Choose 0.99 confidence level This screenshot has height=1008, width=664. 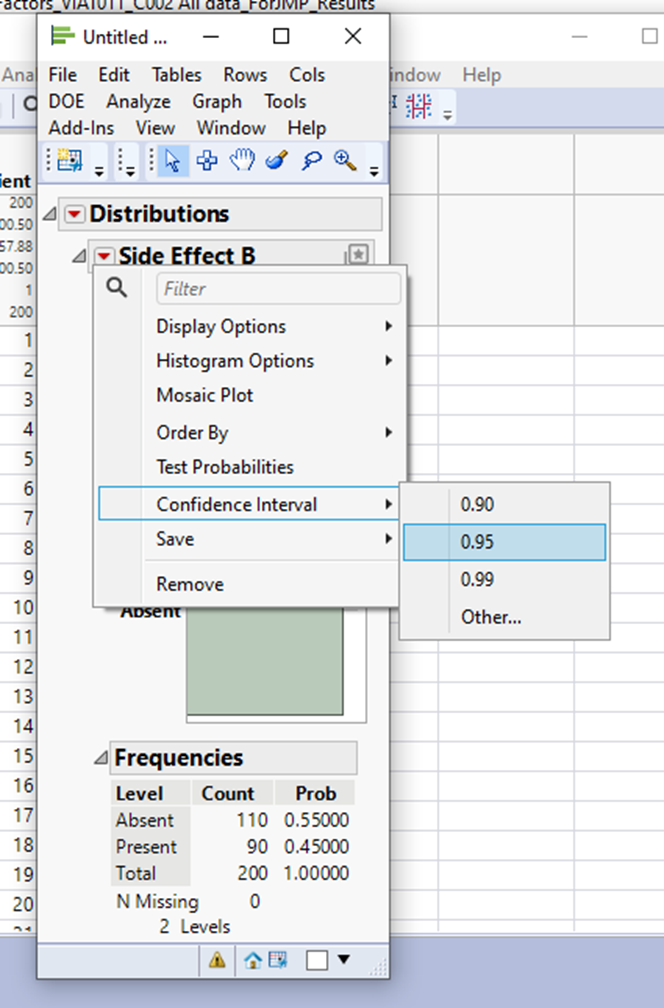point(477,579)
